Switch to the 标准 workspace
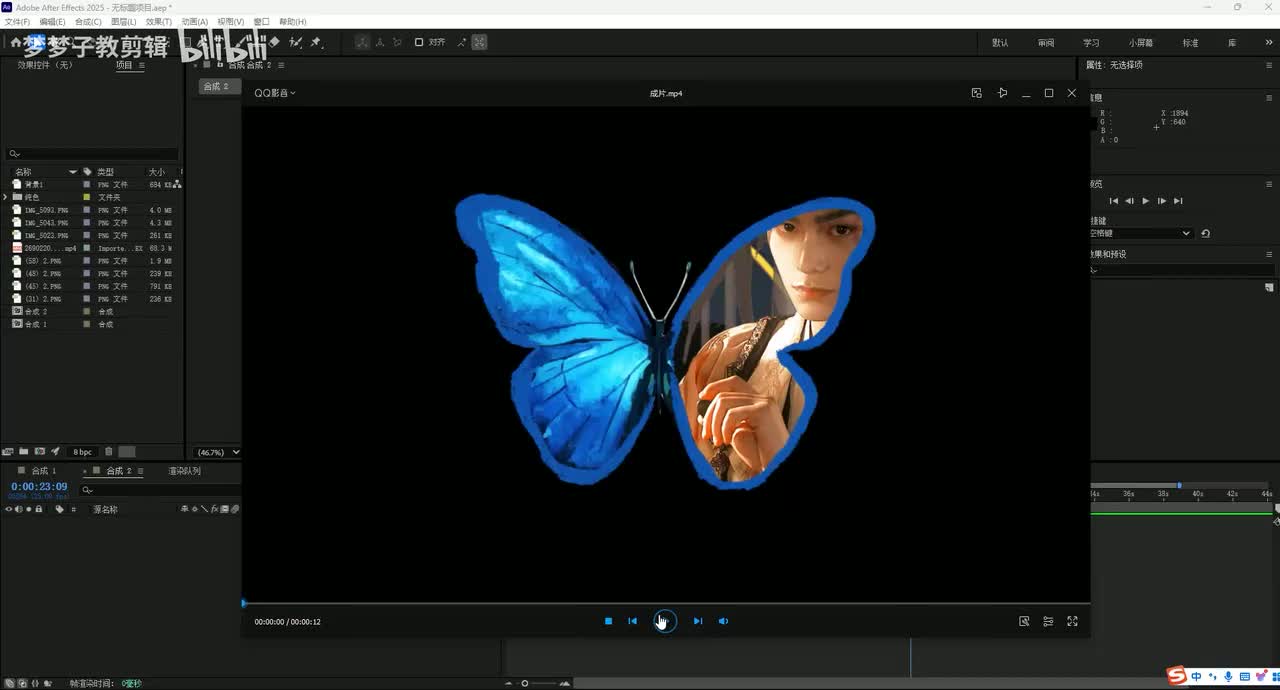Image resolution: width=1280 pixels, height=690 pixels. point(1190,43)
